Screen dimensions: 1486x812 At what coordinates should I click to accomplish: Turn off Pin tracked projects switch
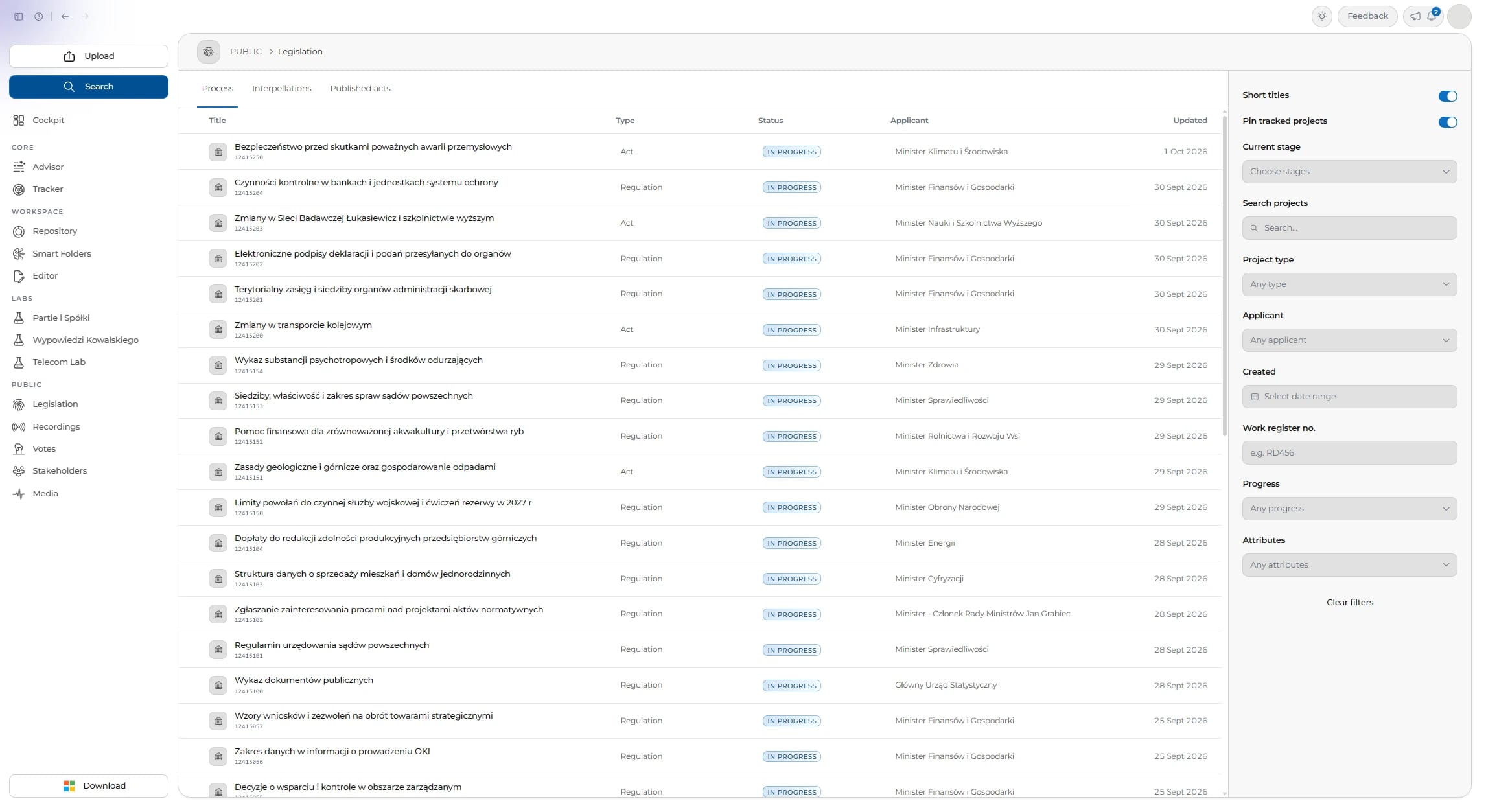[x=1447, y=122]
